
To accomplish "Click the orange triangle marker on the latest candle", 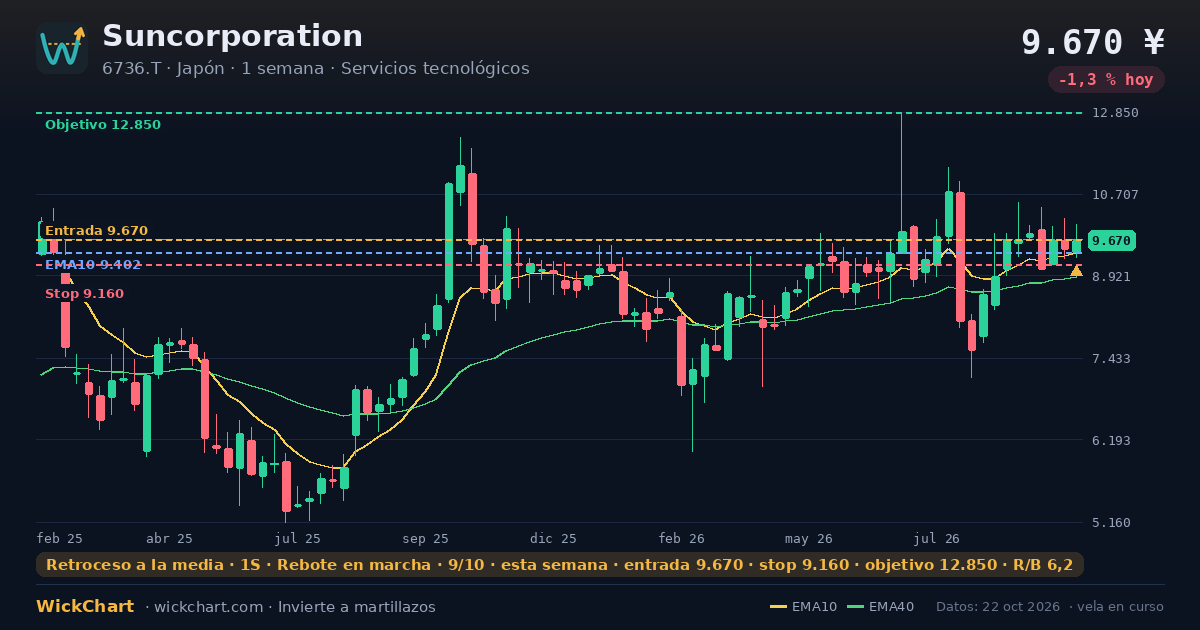I will point(1076,270).
